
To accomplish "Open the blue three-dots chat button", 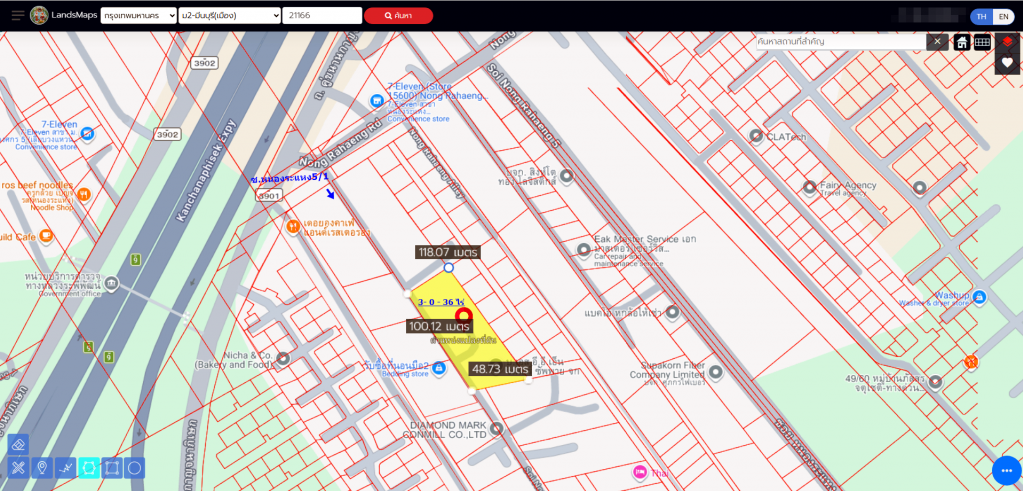I will [x=1006, y=470].
